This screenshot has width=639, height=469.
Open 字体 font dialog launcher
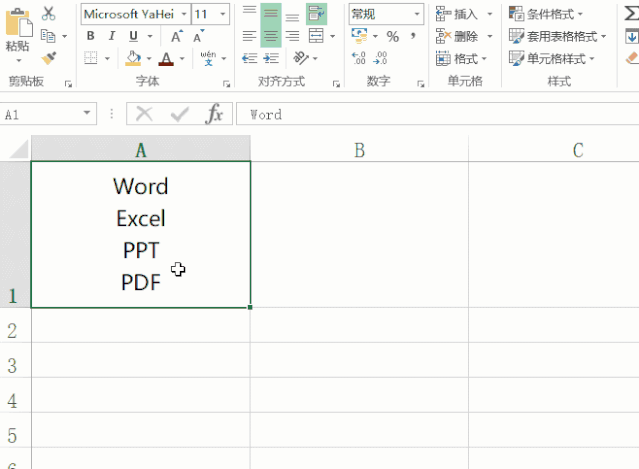coord(226,84)
